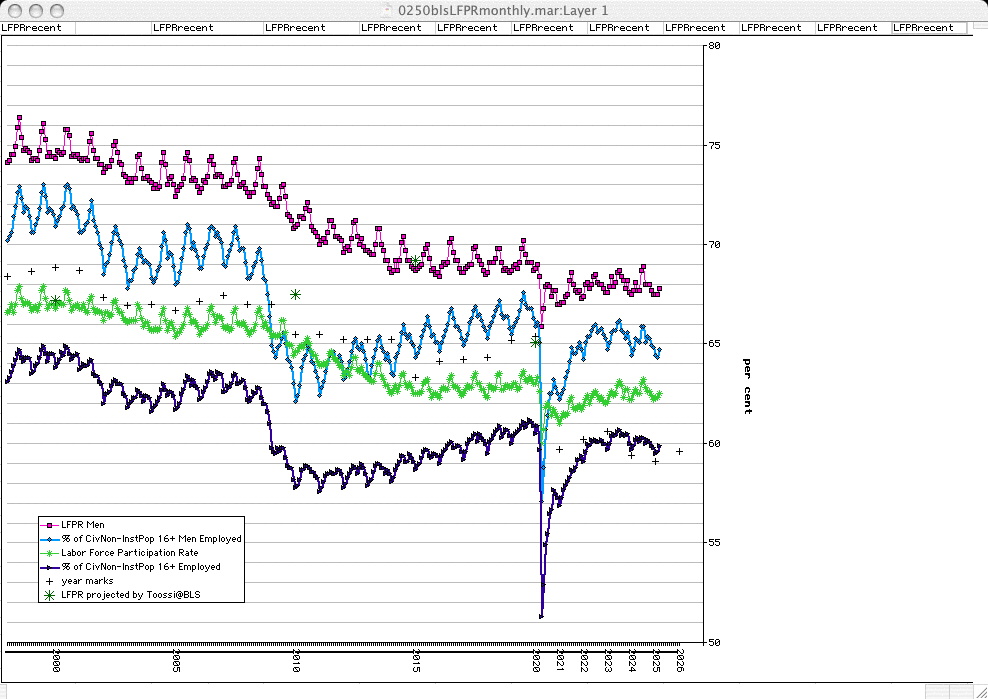This screenshot has height=699, width=988.
Task: Click the 2020 year label on the horizontal axis
Action: click(x=536, y=661)
